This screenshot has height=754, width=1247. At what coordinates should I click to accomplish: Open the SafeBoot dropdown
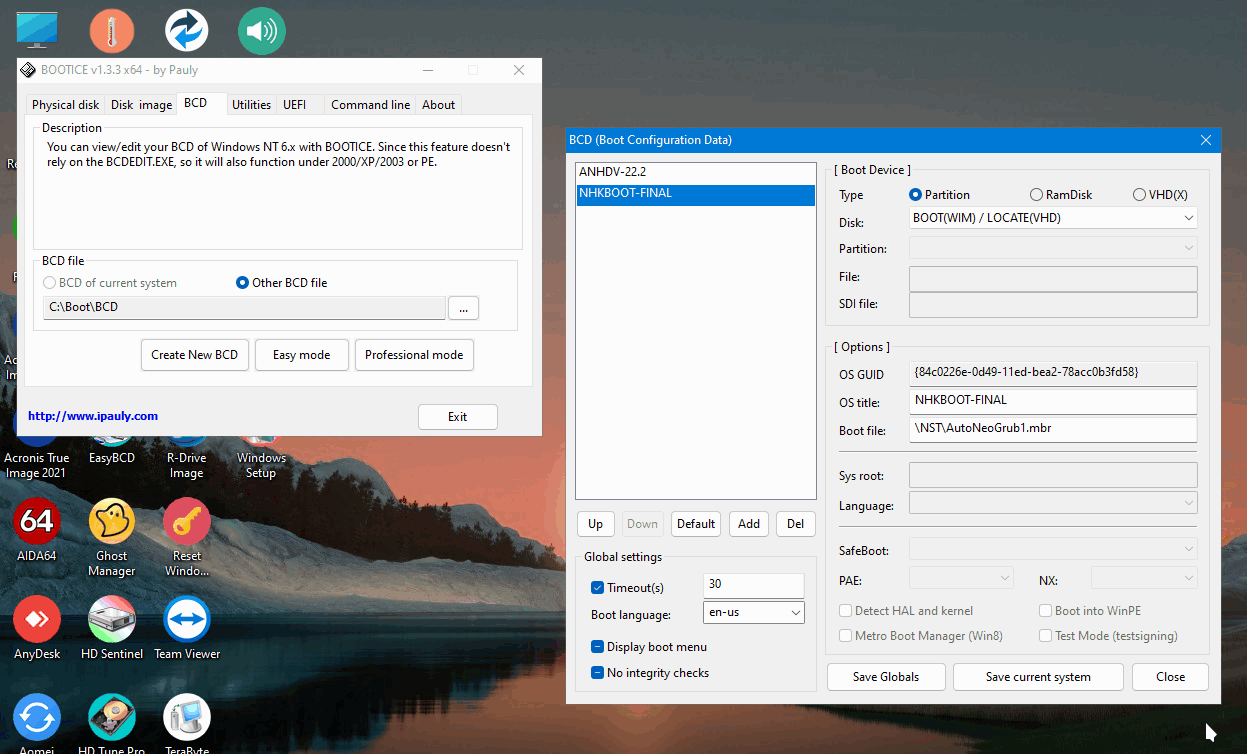coord(1053,549)
